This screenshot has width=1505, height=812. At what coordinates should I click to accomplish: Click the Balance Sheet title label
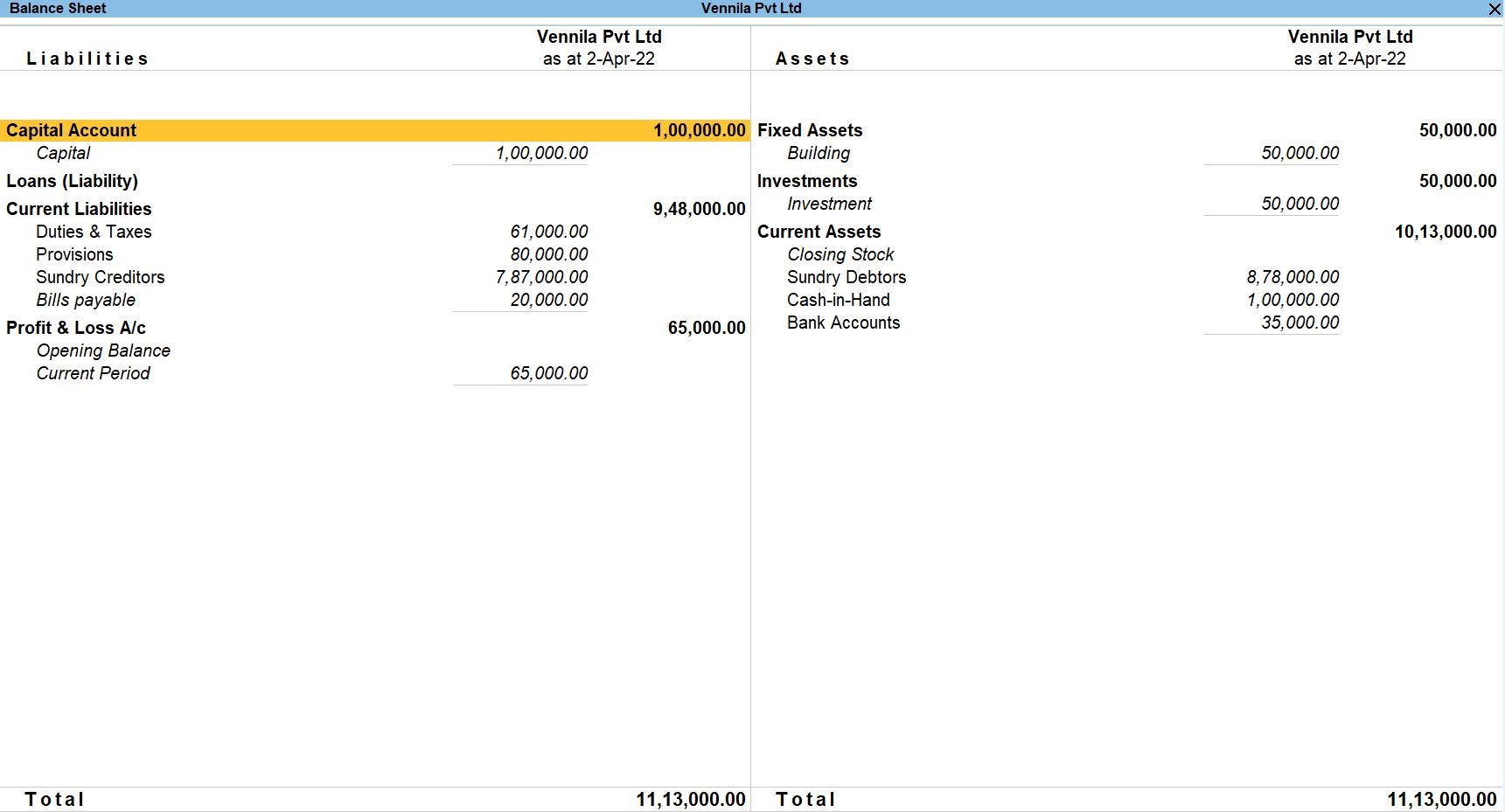click(x=58, y=8)
